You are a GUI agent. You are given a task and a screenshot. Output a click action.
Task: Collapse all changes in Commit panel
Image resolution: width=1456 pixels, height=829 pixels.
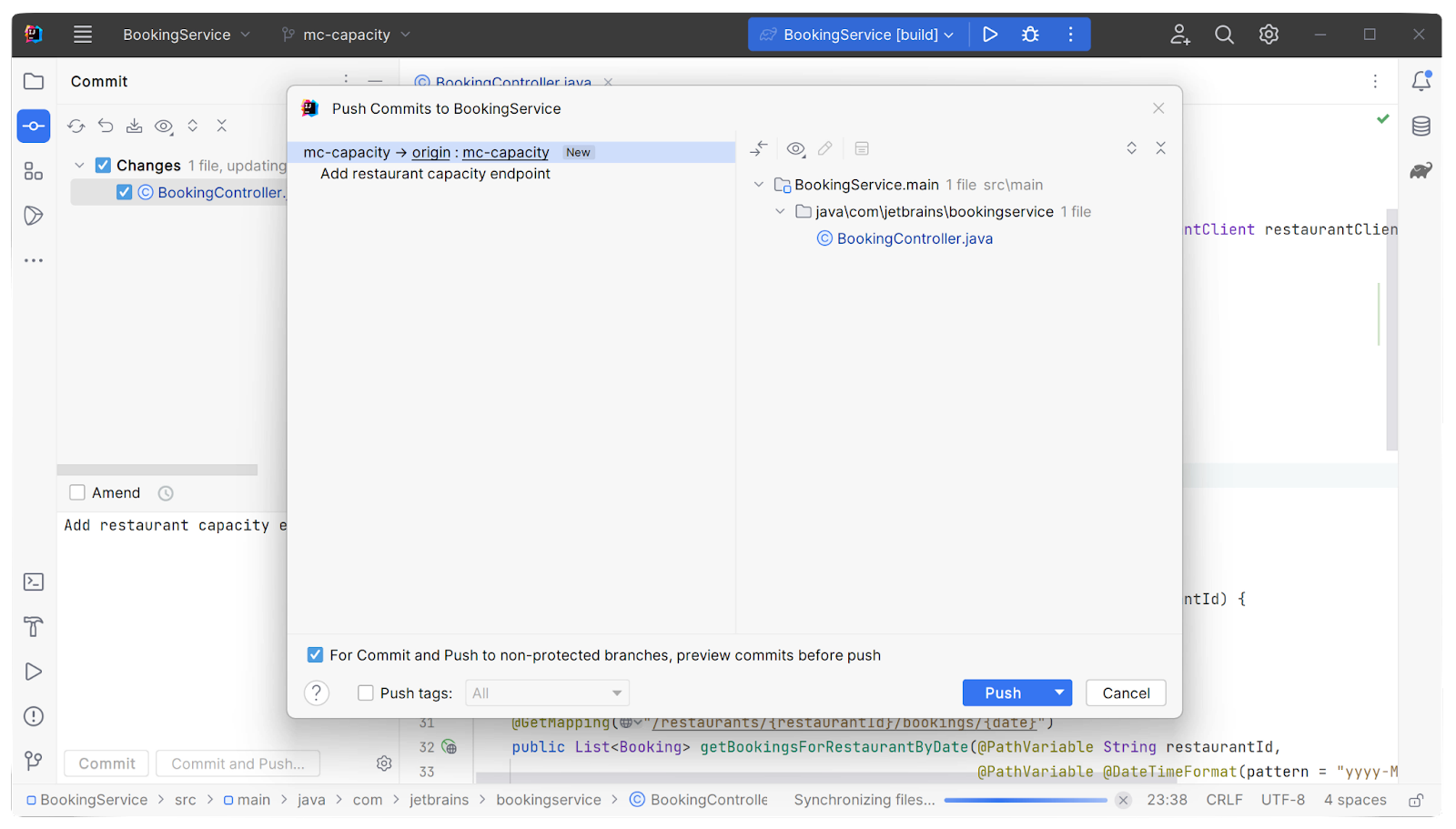pyautogui.click(x=221, y=126)
